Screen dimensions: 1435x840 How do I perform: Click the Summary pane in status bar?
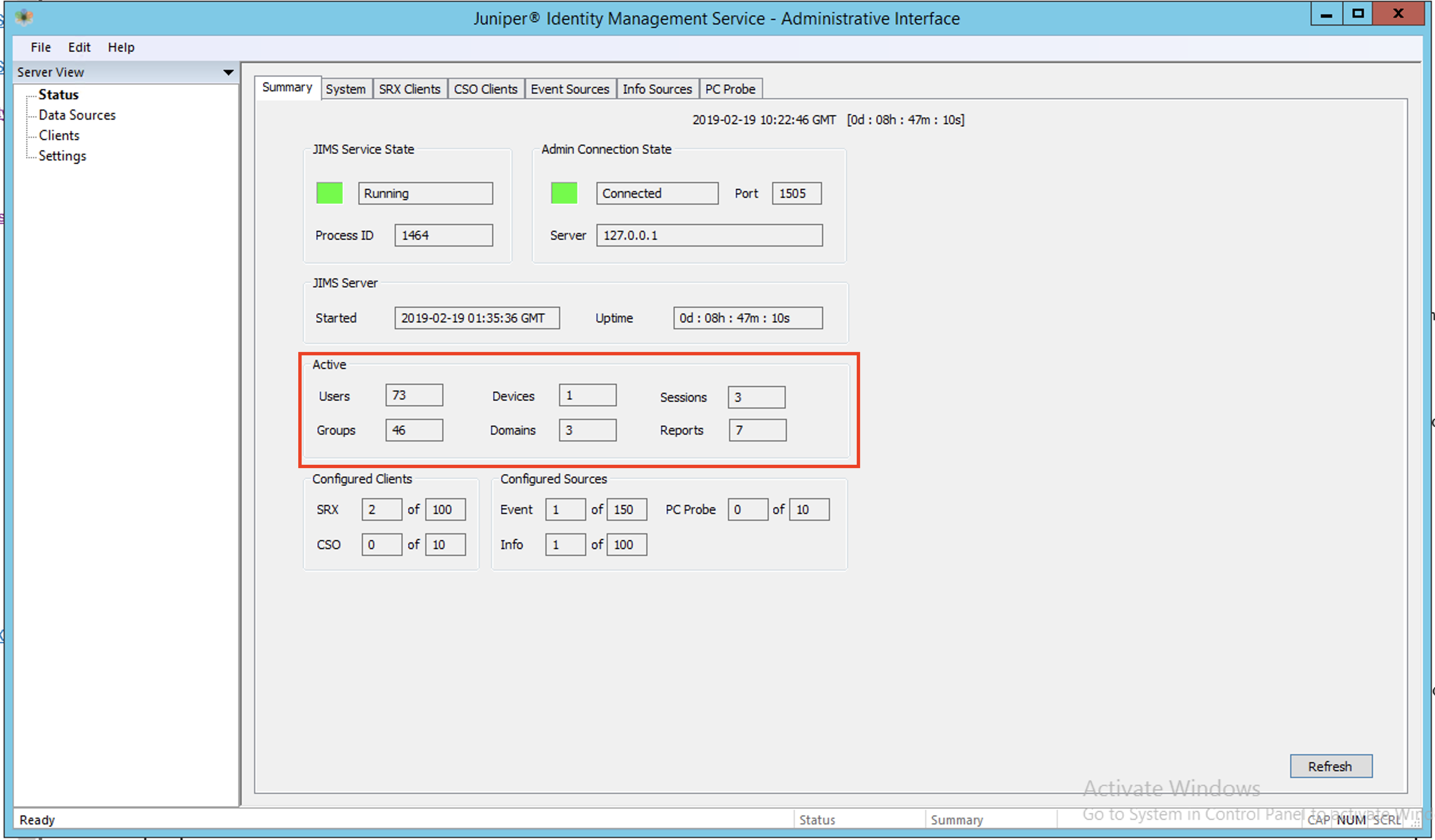pos(991,820)
